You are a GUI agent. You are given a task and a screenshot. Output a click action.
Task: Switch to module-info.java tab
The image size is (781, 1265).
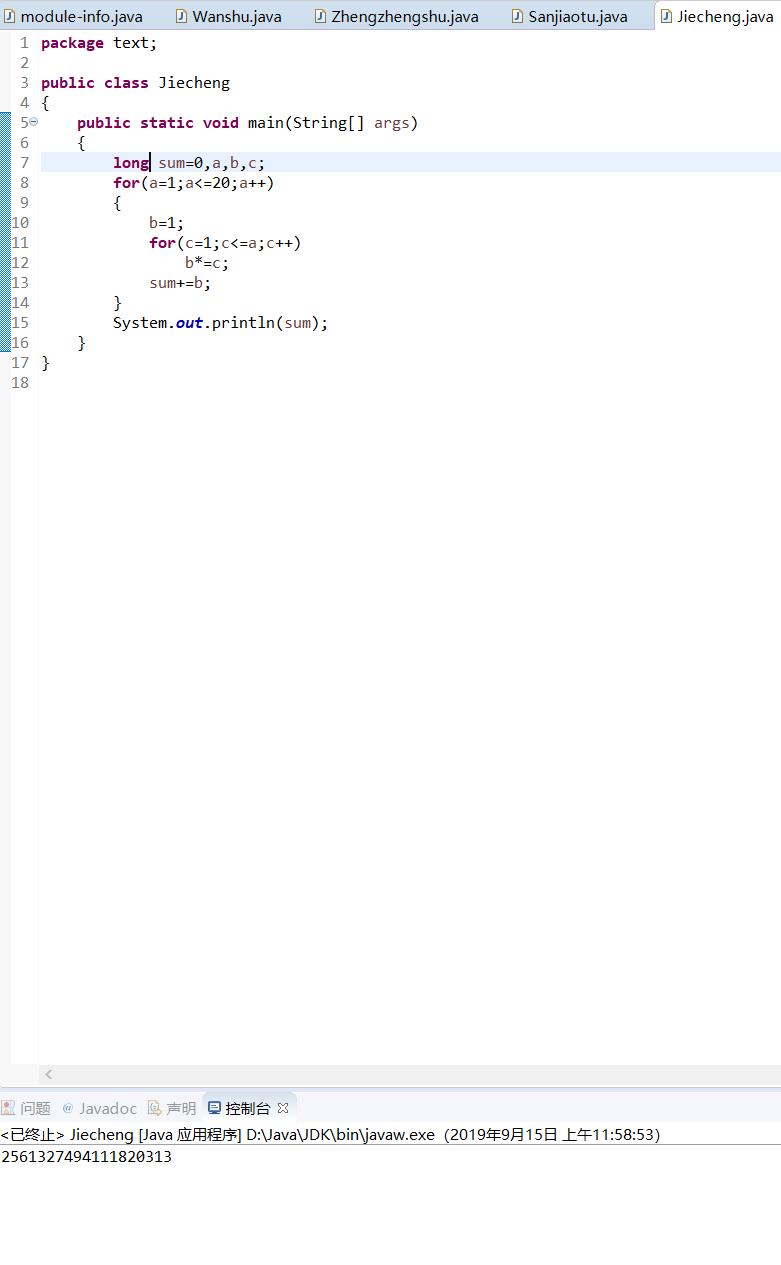point(74,16)
